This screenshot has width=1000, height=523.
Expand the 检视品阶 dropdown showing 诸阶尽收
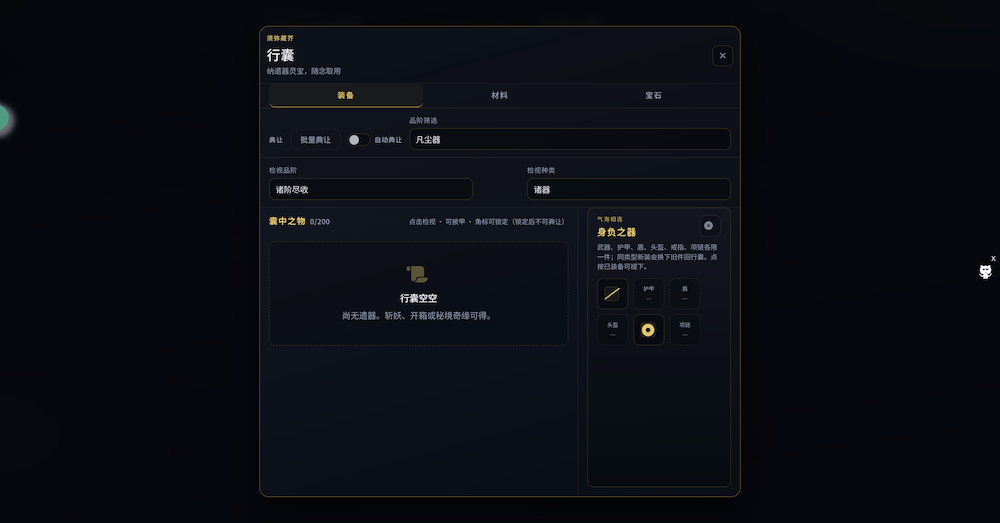[370, 189]
